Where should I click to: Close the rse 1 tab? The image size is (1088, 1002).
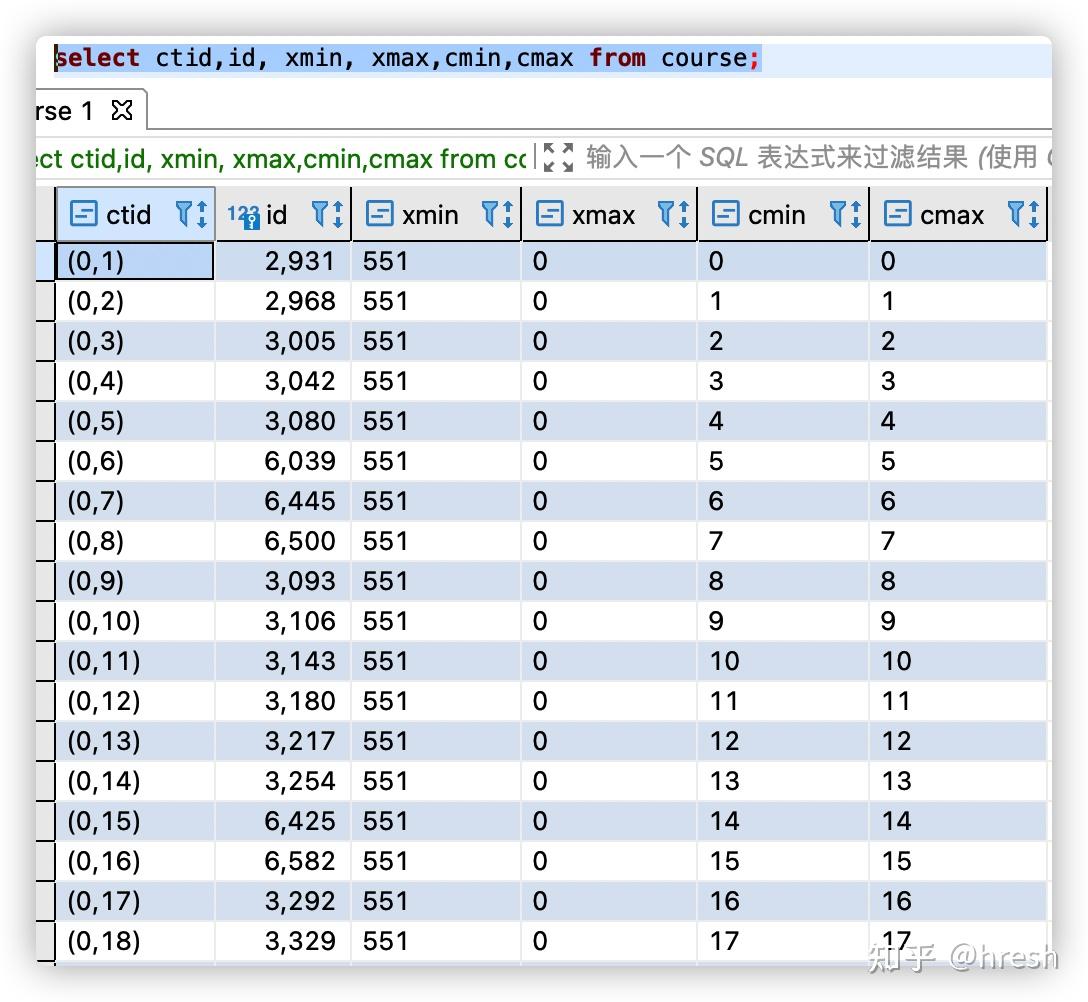tap(122, 111)
